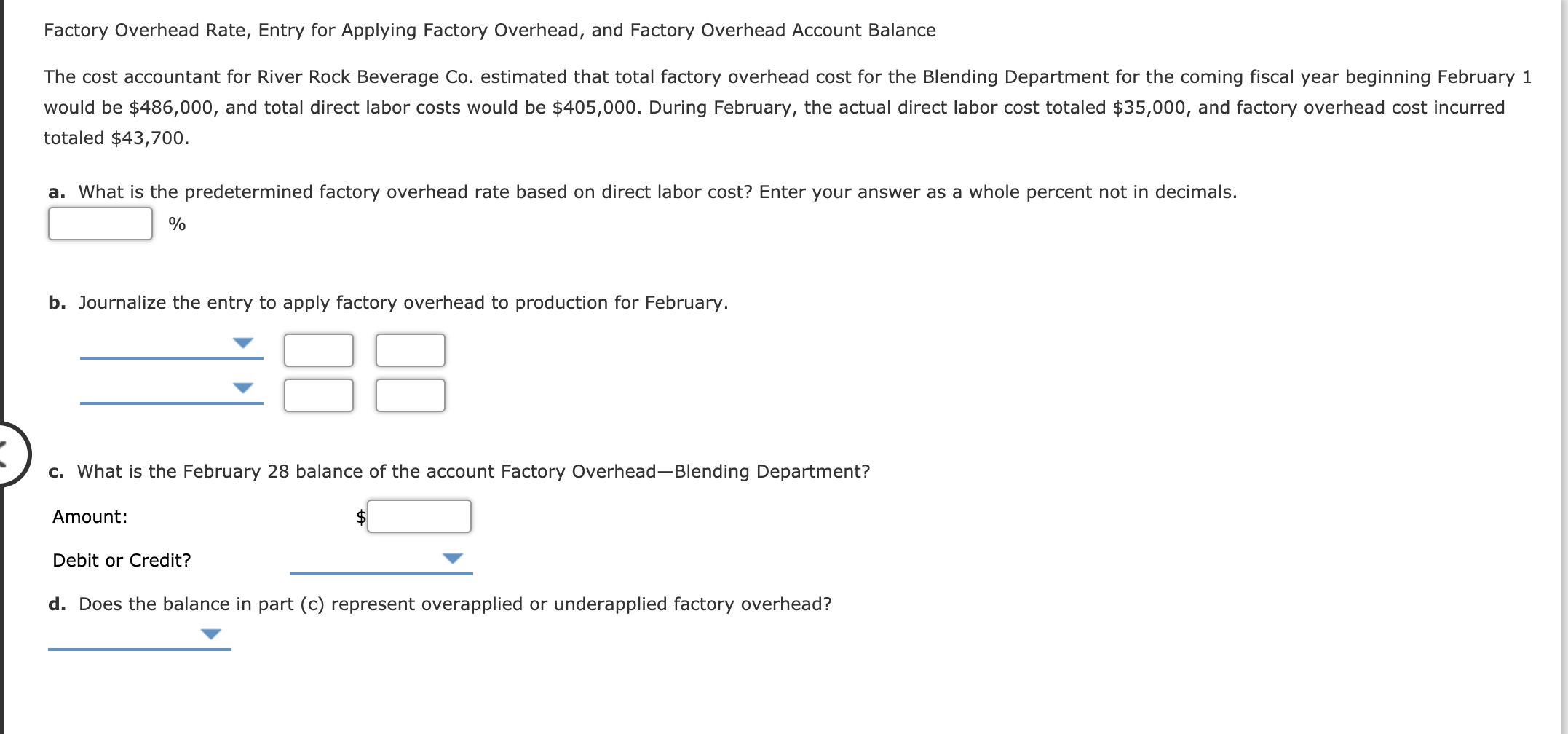Screen dimensions: 1568x734
Task: Click the second-row credit amount box
Action: [x=409, y=395]
